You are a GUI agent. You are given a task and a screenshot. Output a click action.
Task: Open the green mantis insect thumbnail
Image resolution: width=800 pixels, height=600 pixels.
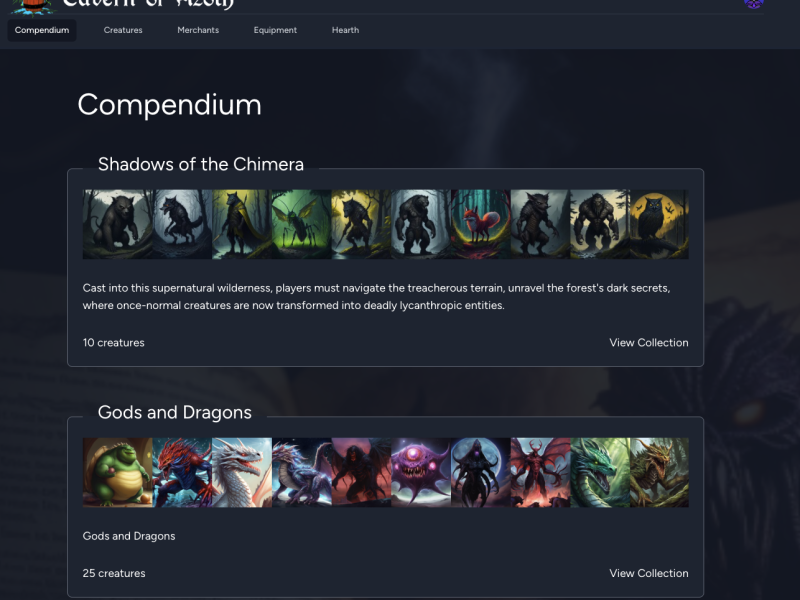coord(302,224)
